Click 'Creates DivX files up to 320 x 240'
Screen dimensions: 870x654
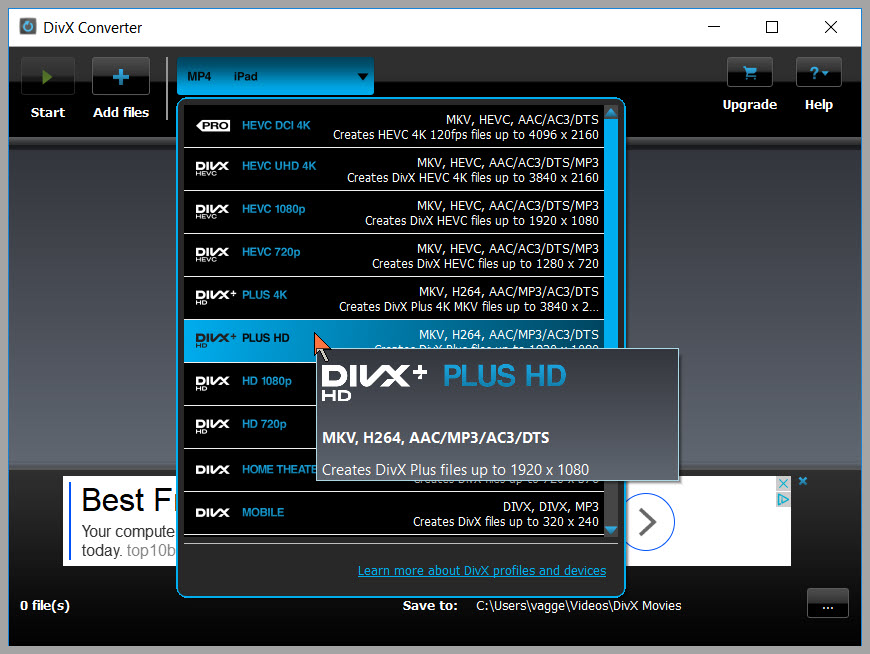(505, 522)
